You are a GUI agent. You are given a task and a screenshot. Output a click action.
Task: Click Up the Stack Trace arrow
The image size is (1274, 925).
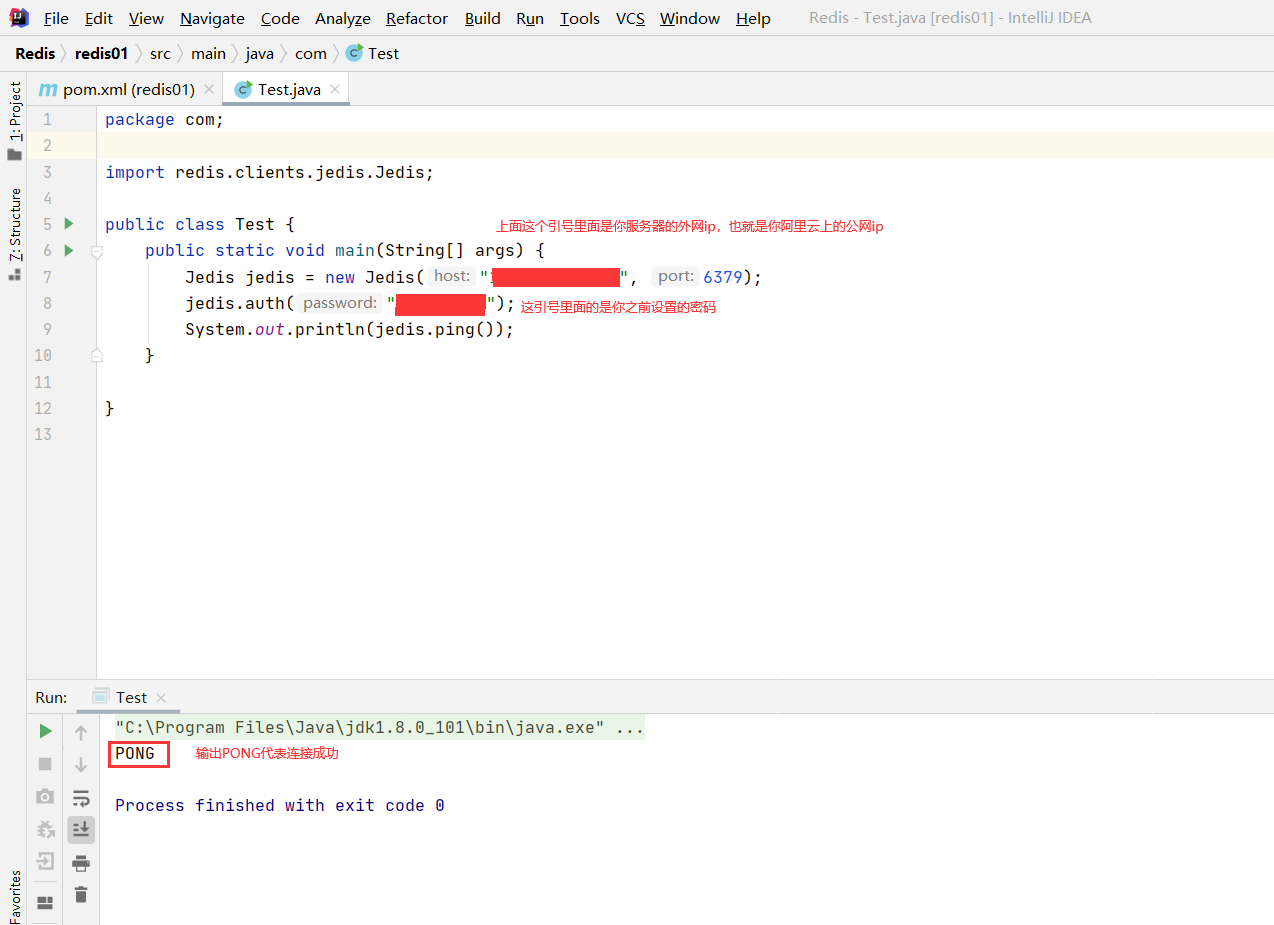click(x=81, y=733)
